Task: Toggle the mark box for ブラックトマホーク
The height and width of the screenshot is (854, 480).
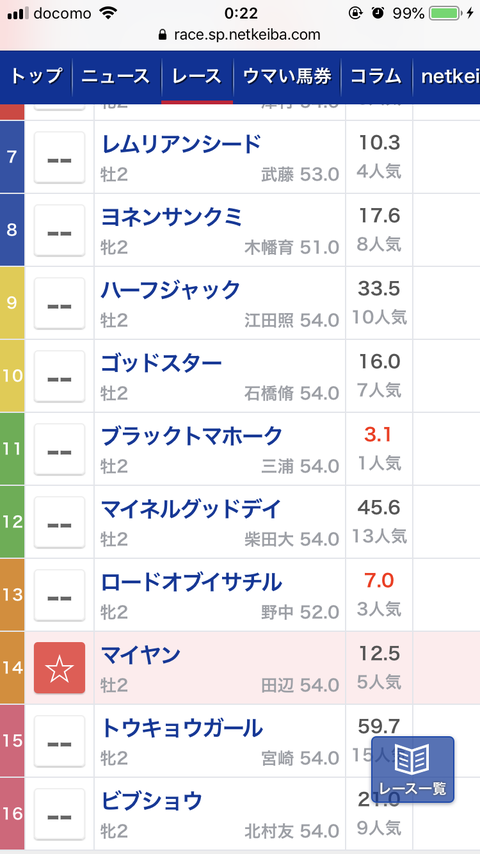Action: click(x=59, y=449)
